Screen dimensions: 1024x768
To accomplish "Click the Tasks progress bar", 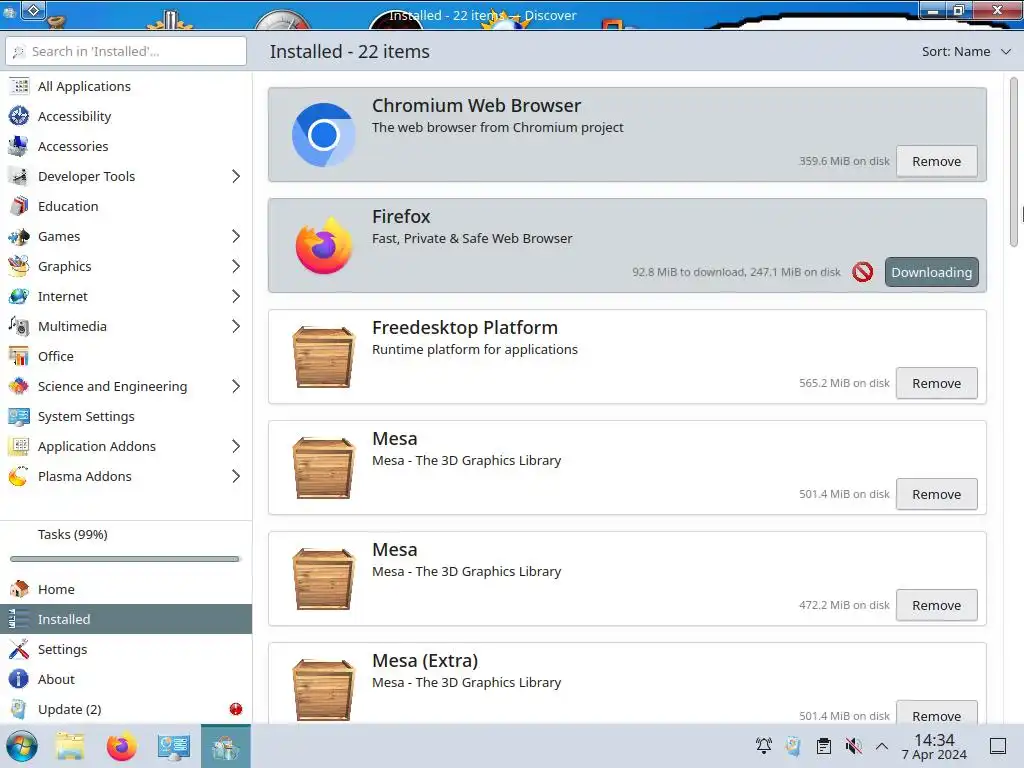I will click(x=125, y=559).
